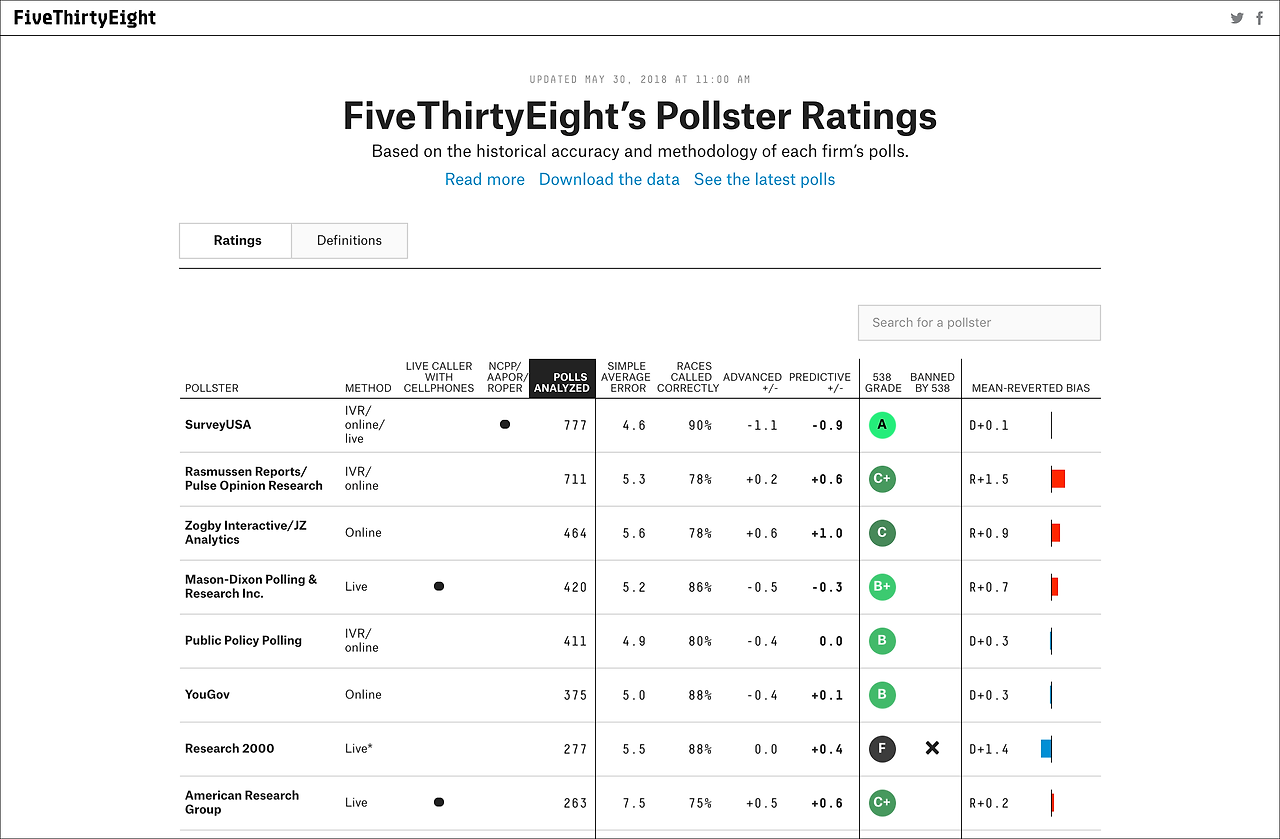Click the FiveThirtyEight logo

tap(84, 17)
